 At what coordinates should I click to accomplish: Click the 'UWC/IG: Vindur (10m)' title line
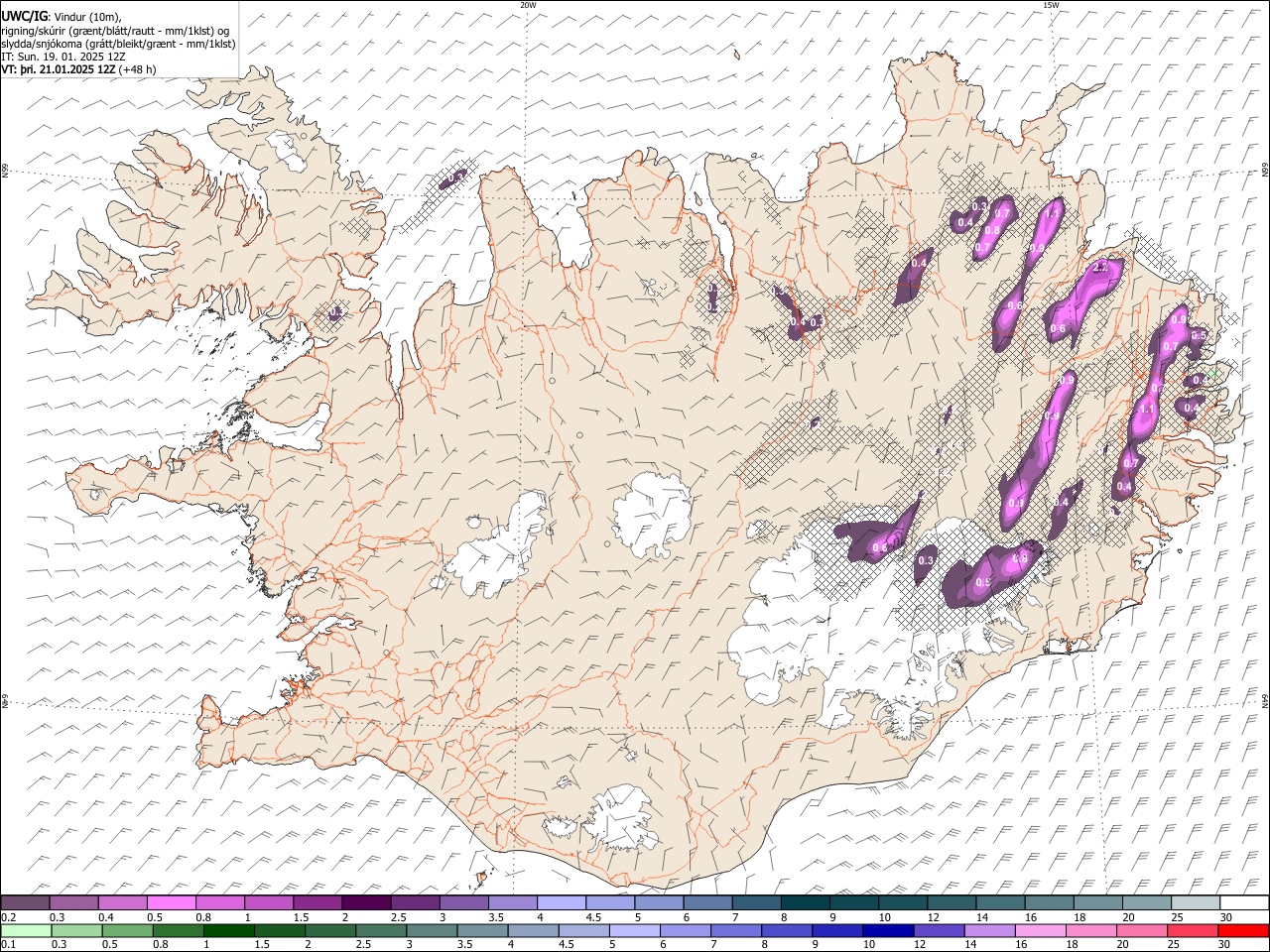click(x=61, y=17)
